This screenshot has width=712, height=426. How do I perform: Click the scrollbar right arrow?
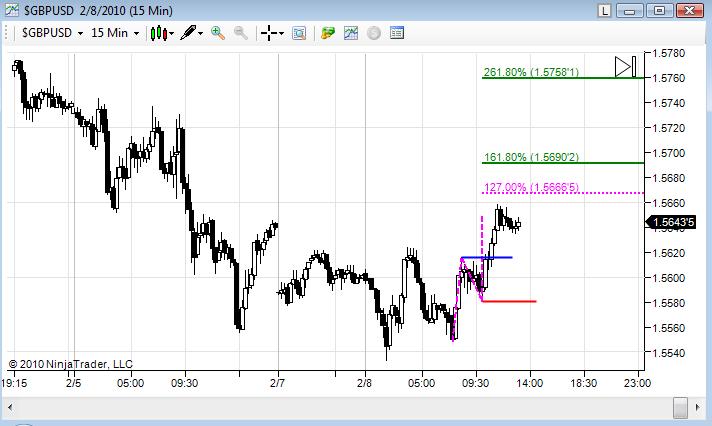click(698, 407)
